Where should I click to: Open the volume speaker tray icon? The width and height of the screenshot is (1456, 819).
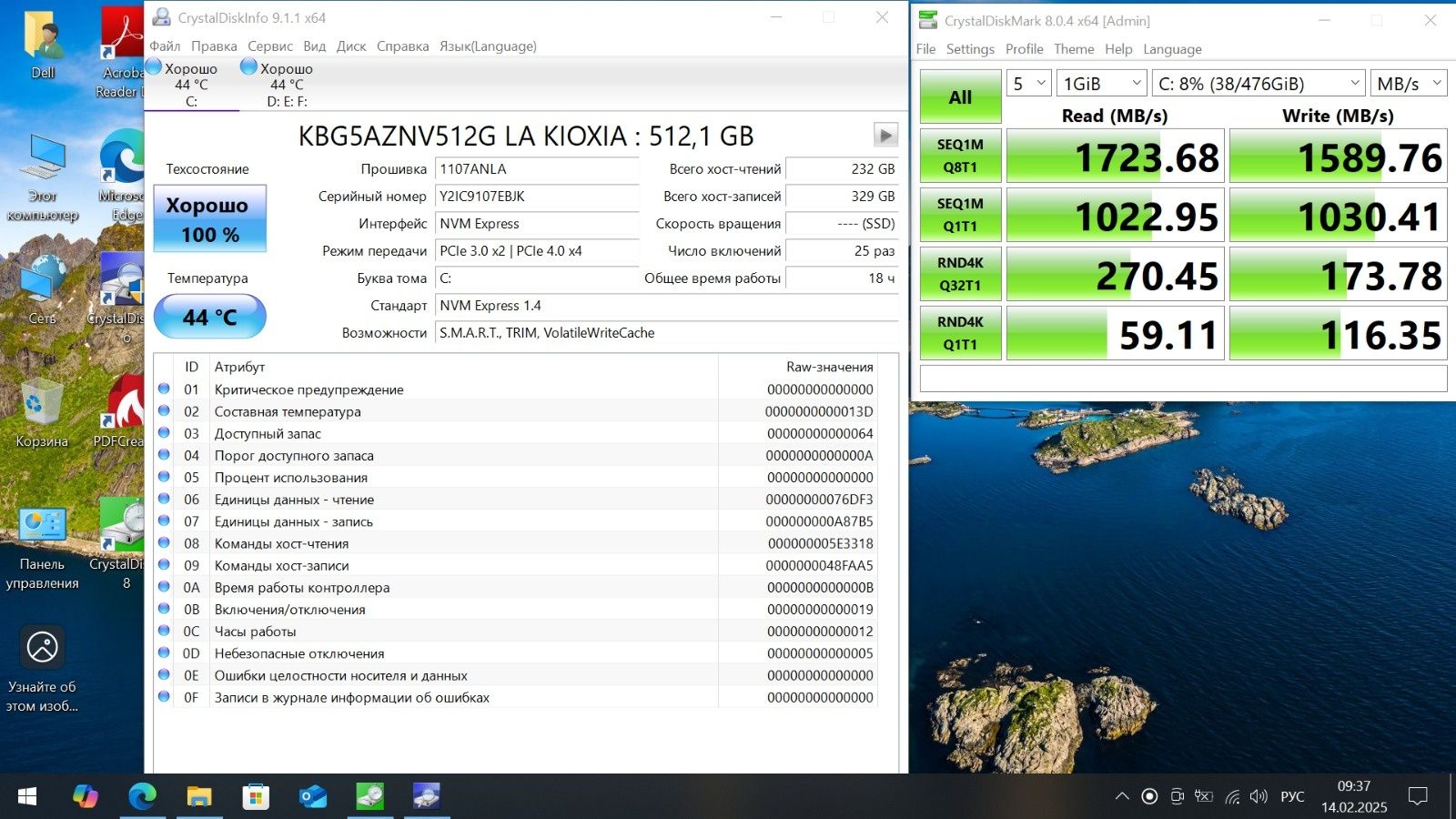(x=1259, y=796)
